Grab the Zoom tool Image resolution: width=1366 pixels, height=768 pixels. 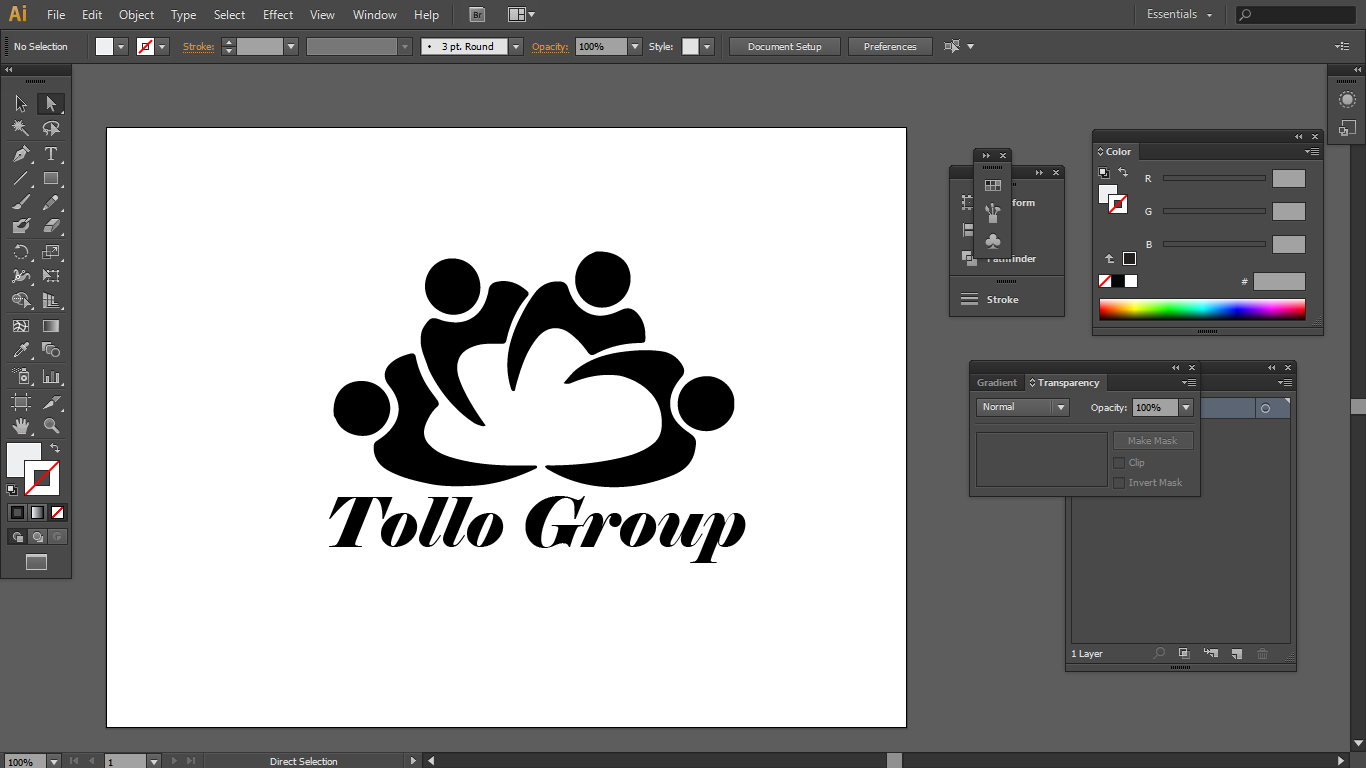50,425
